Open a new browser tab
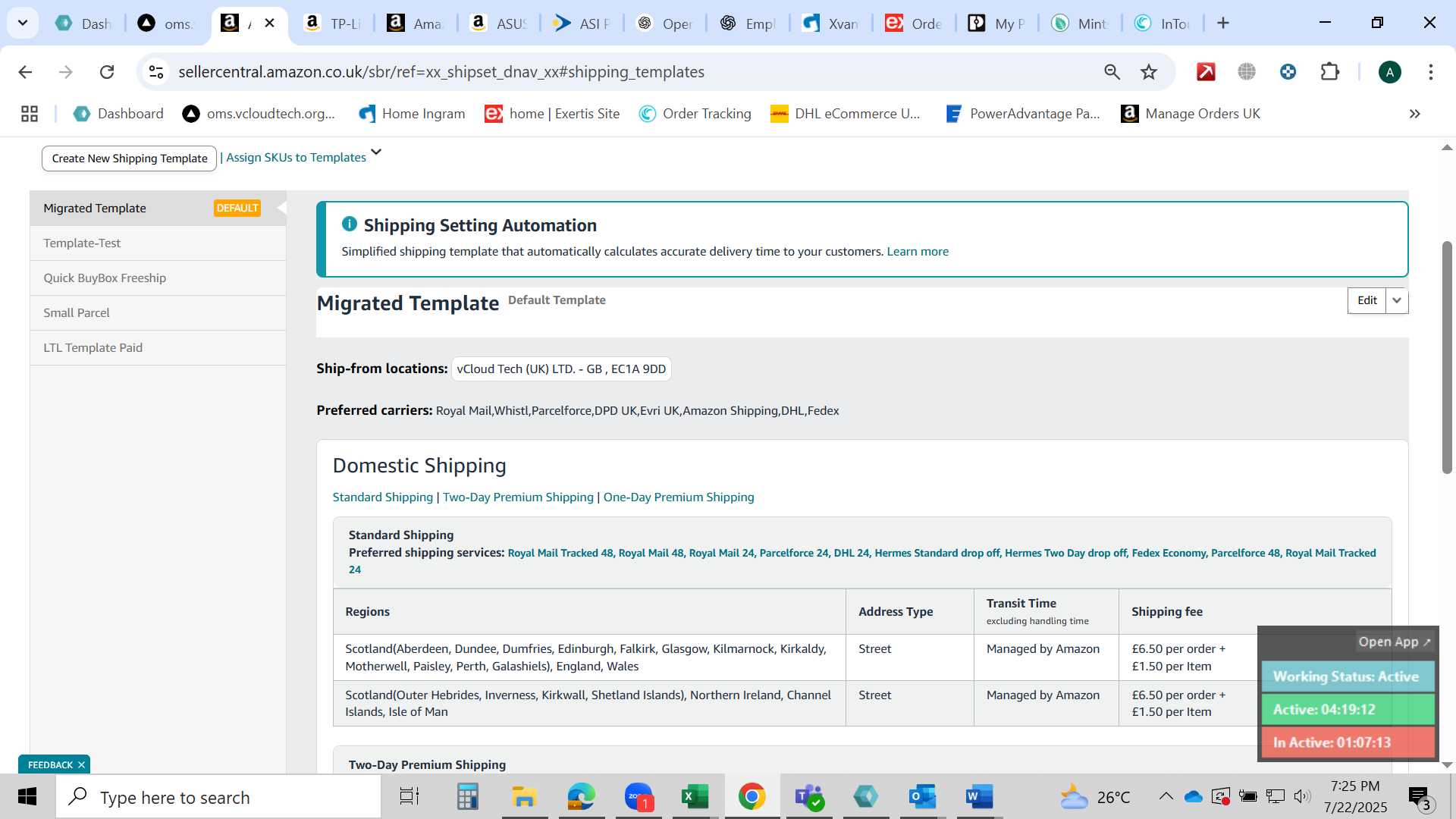1456x819 pixels. click(1223, 23)
